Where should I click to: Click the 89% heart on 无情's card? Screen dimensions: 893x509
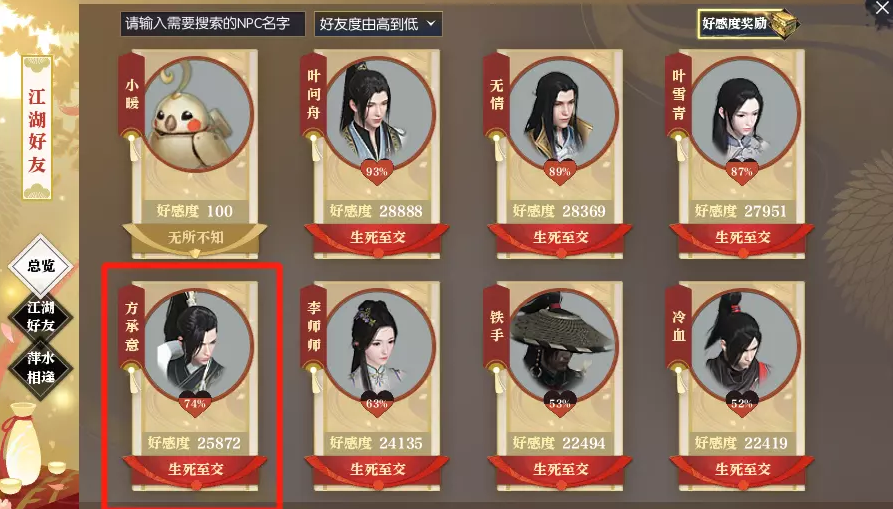560,171
